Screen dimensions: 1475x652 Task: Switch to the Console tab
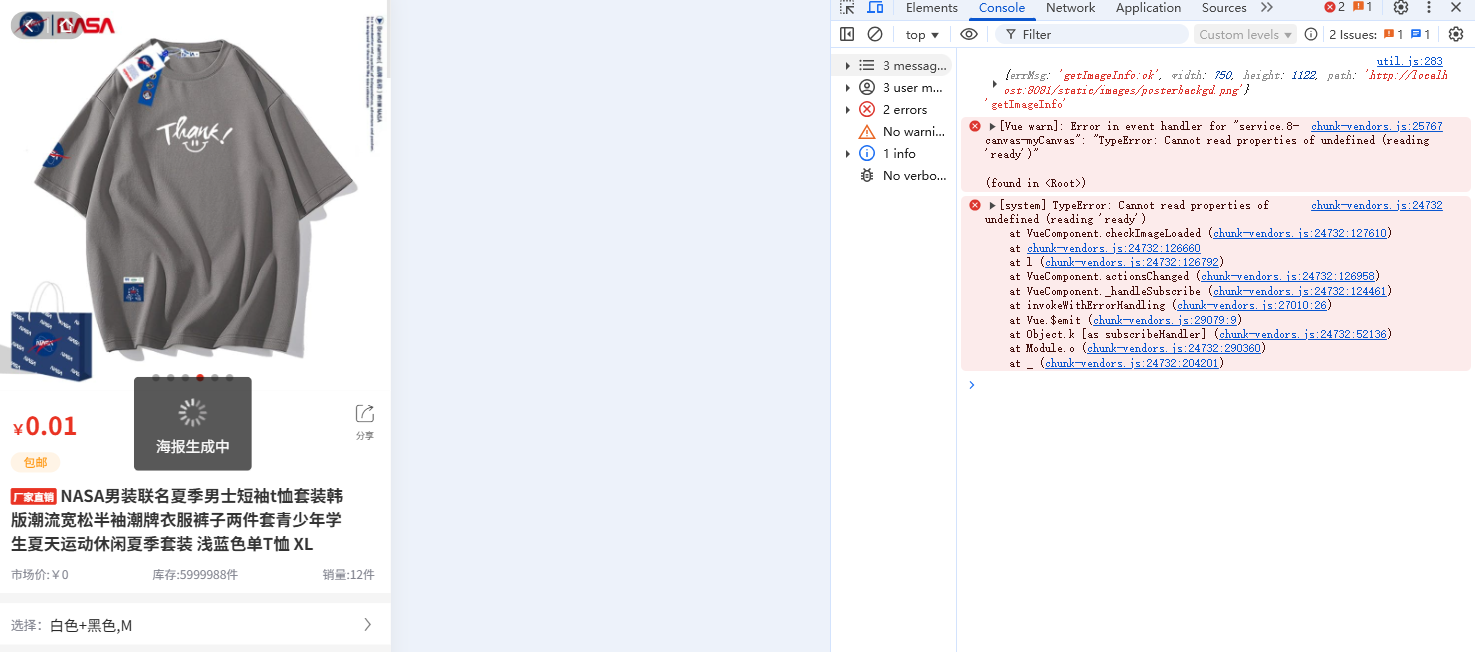(1002, 8)
